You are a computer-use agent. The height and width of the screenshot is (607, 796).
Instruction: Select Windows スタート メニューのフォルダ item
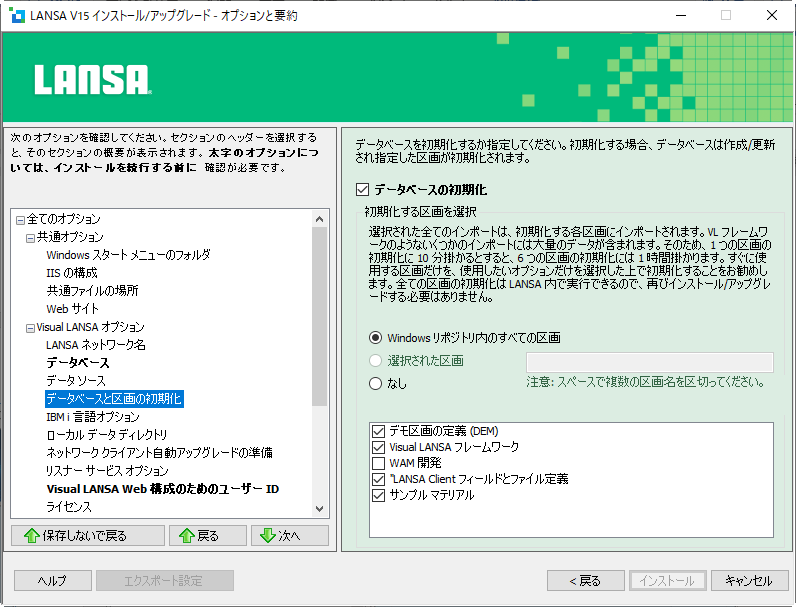pos(128,255)
